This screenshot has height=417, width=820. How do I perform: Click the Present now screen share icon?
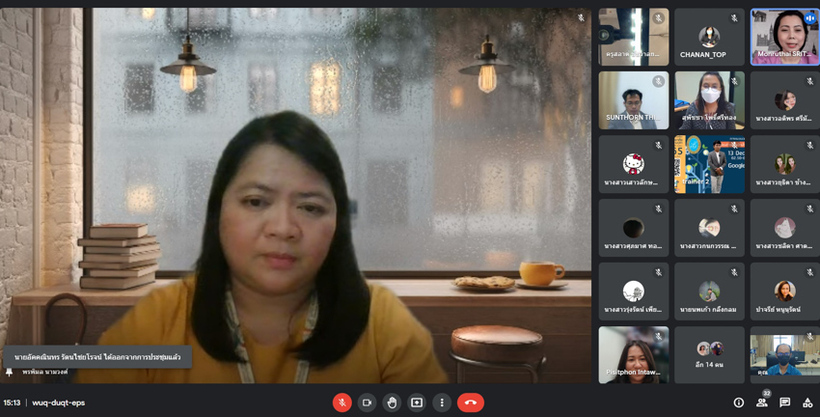point(417,402)
